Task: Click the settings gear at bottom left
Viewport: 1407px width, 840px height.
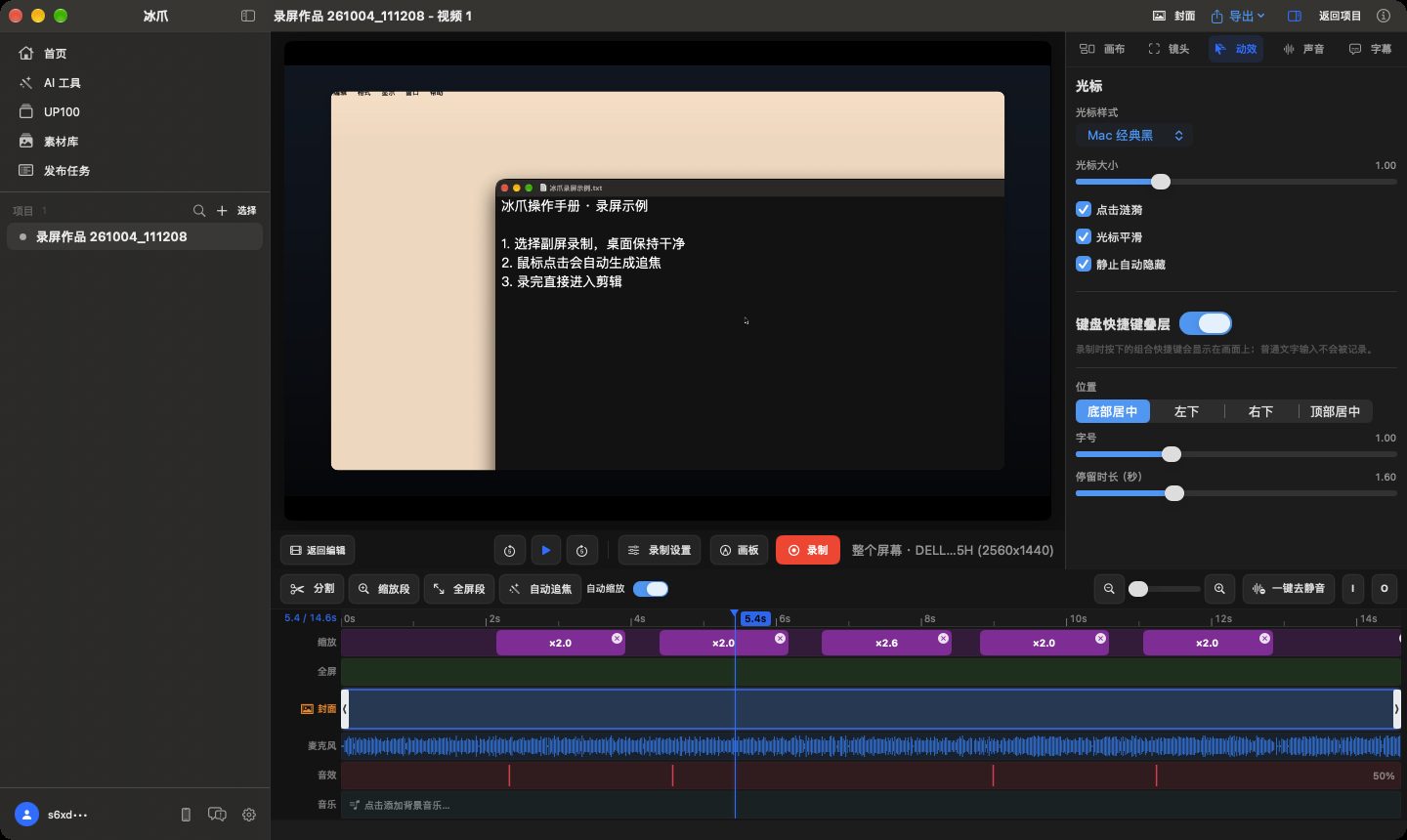Action: click(x=249, y=815)
